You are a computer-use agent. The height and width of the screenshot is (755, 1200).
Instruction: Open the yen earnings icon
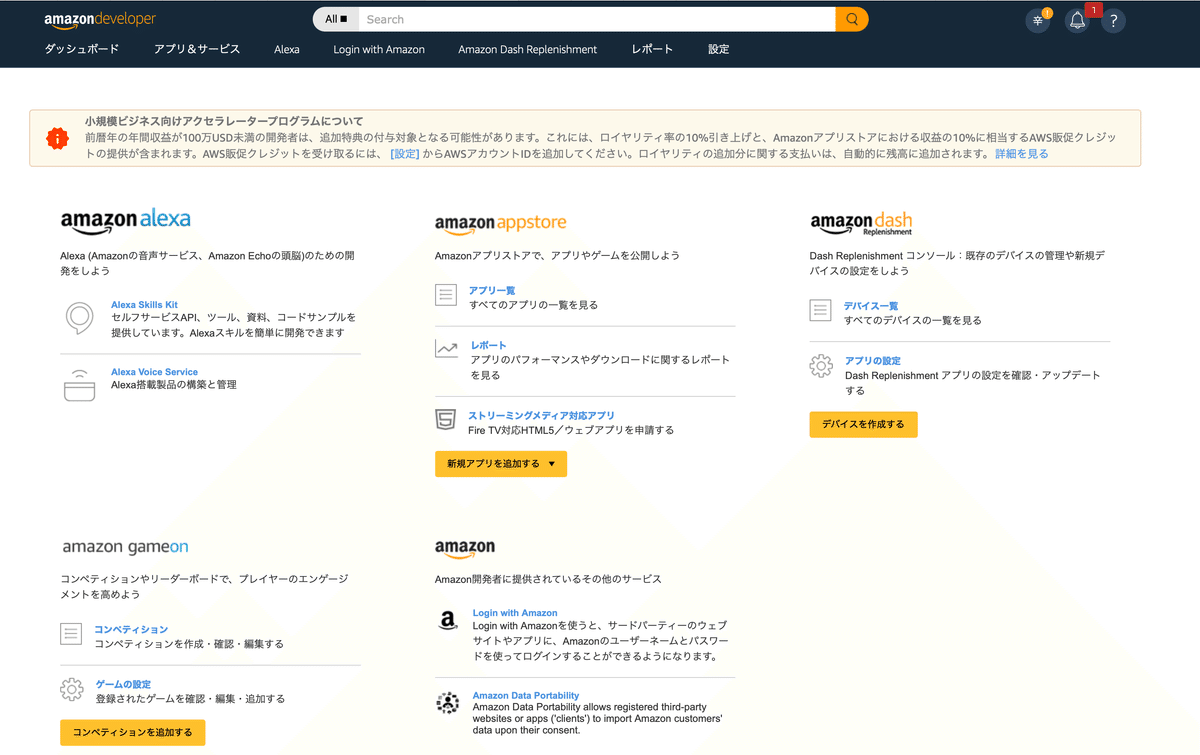click(1039, 20)
